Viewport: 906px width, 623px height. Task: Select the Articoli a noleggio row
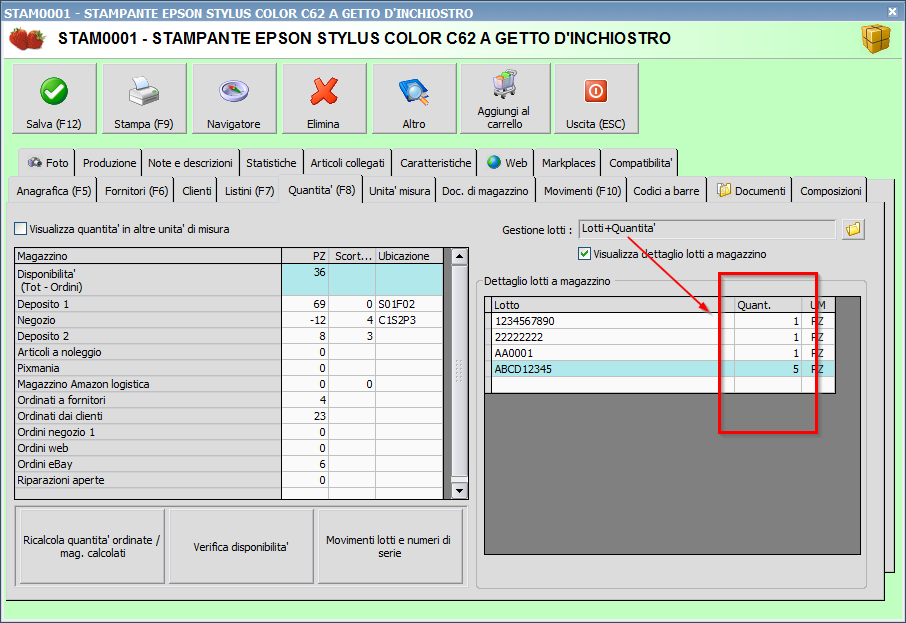click(x=229, y=352)
